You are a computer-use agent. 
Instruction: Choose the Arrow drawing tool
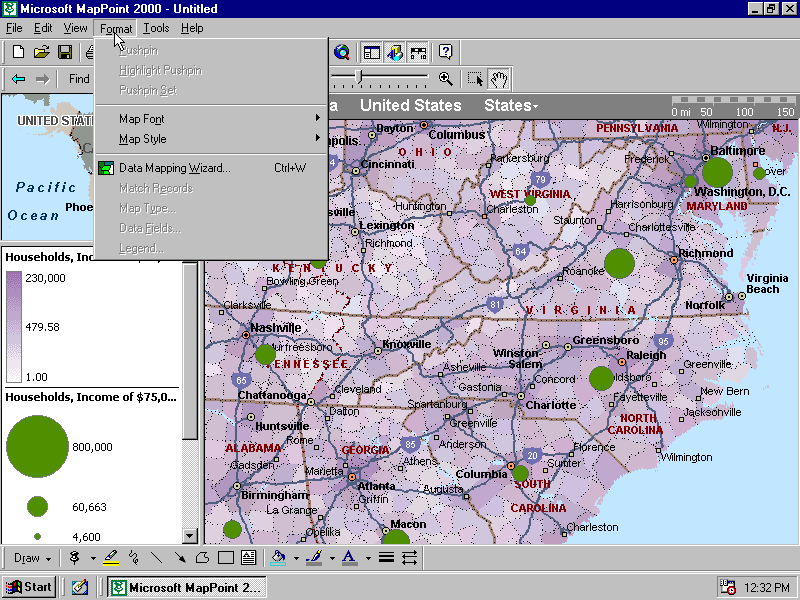(x=180, y=558)
